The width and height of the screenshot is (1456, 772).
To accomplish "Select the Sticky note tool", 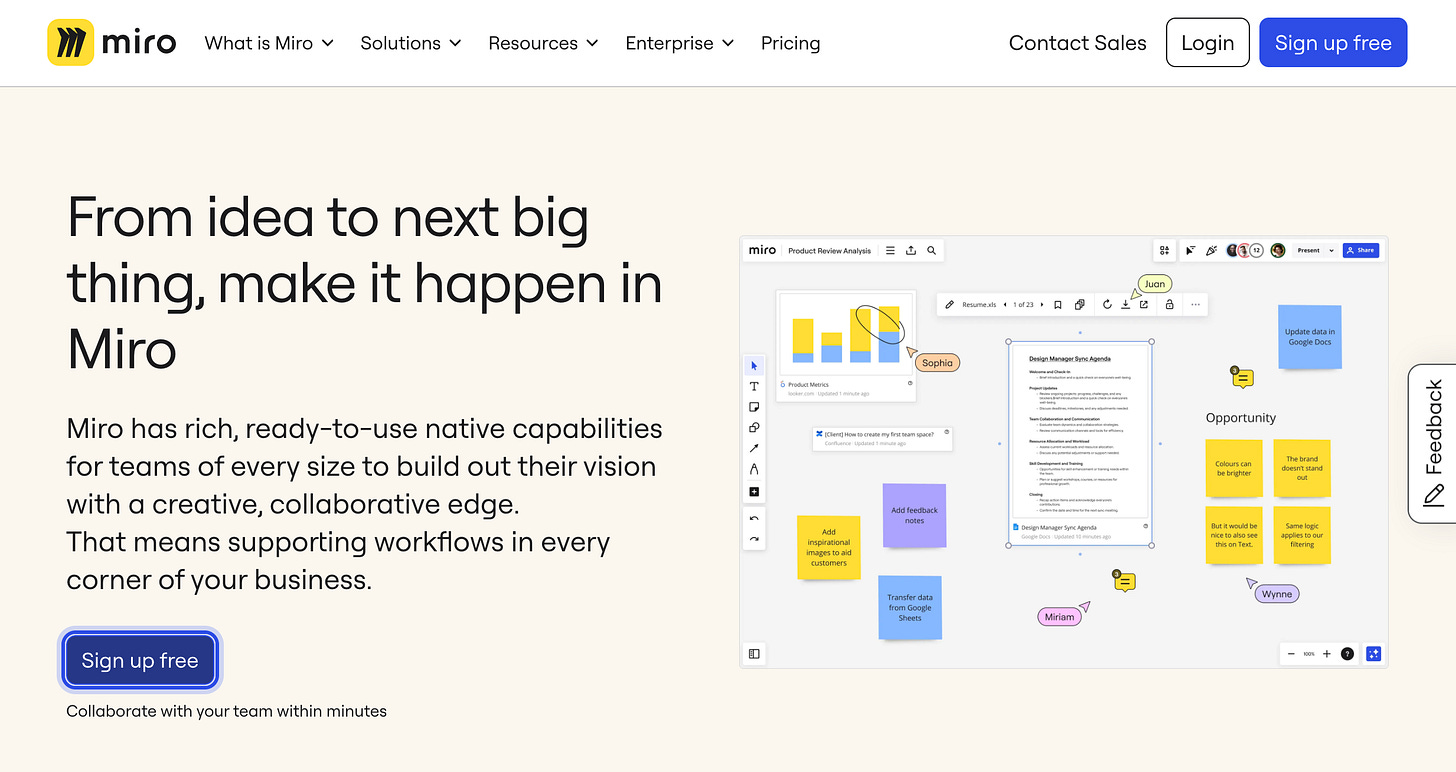I will (754, 407).
